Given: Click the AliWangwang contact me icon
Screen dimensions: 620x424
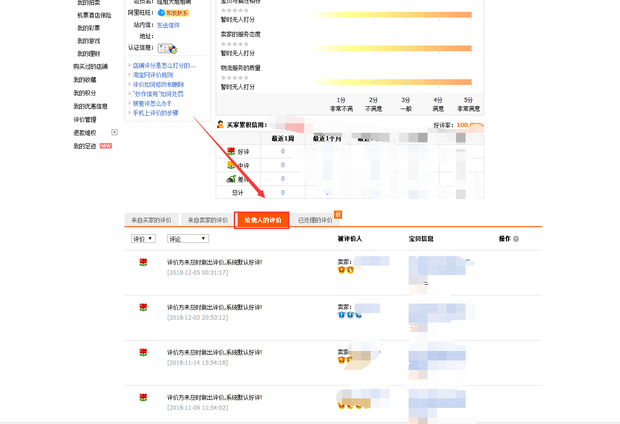Looking at the screenshot, I should (x=173, y=13).
